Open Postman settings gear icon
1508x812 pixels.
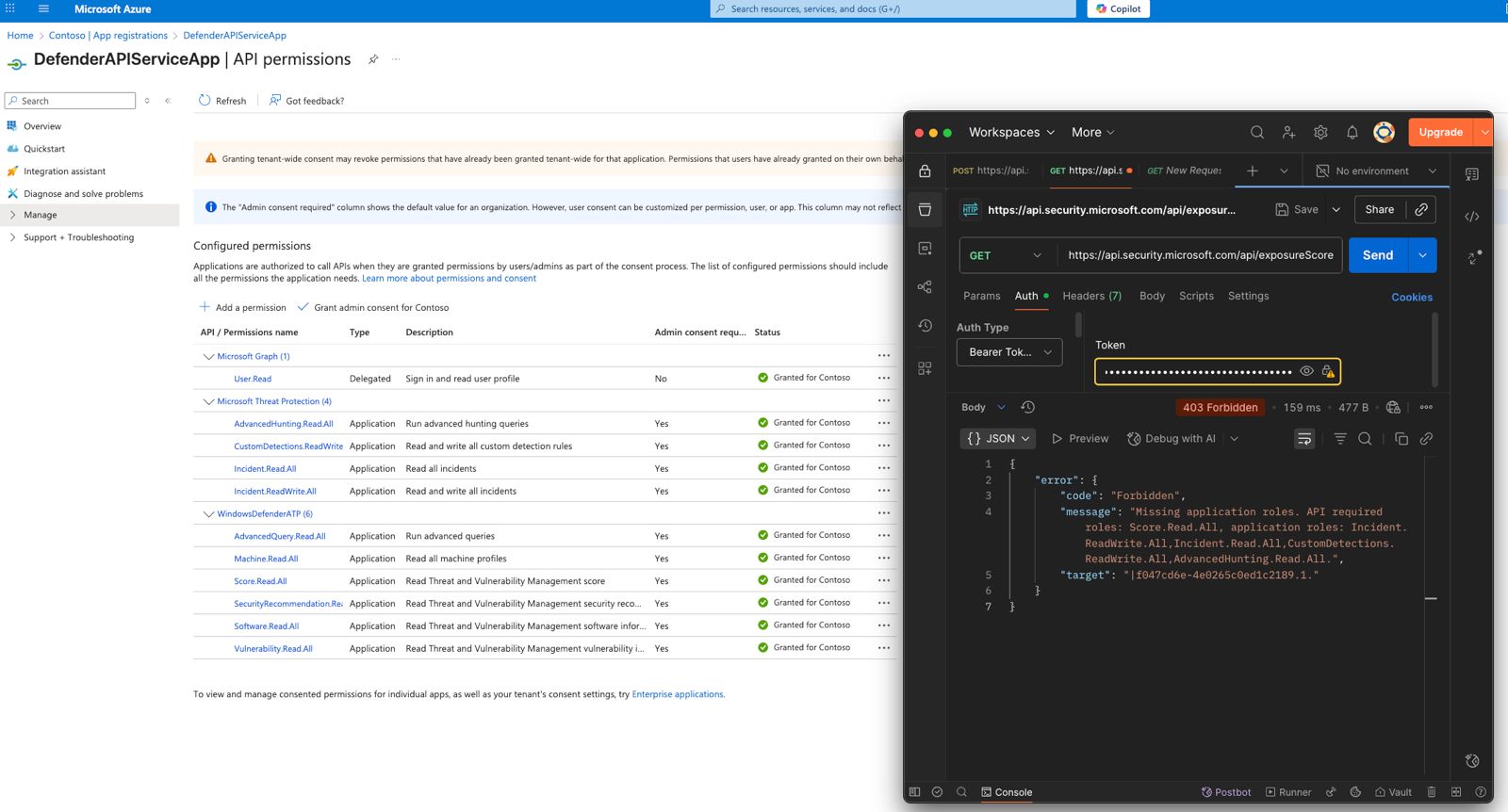coord(1320,133)
